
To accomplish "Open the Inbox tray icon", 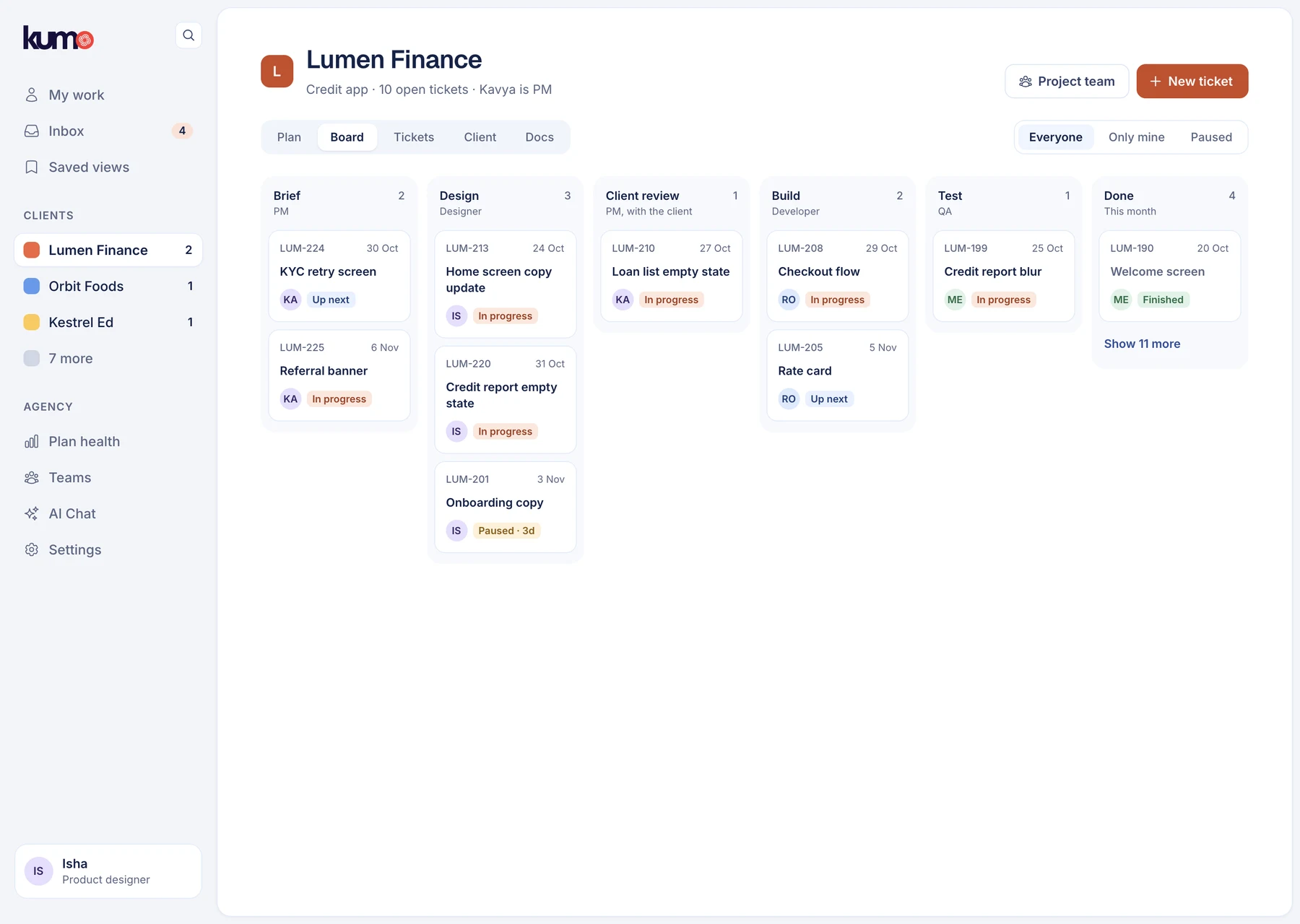I will point(32,131).
